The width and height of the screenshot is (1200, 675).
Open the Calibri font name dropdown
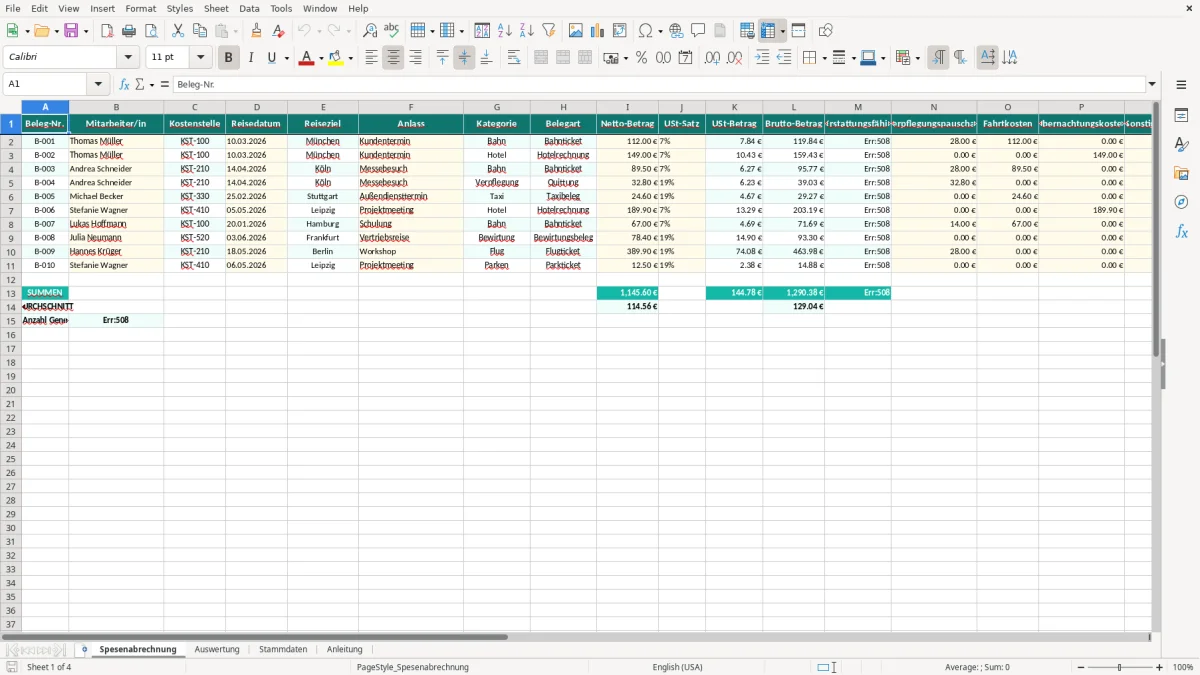point(128,58)
